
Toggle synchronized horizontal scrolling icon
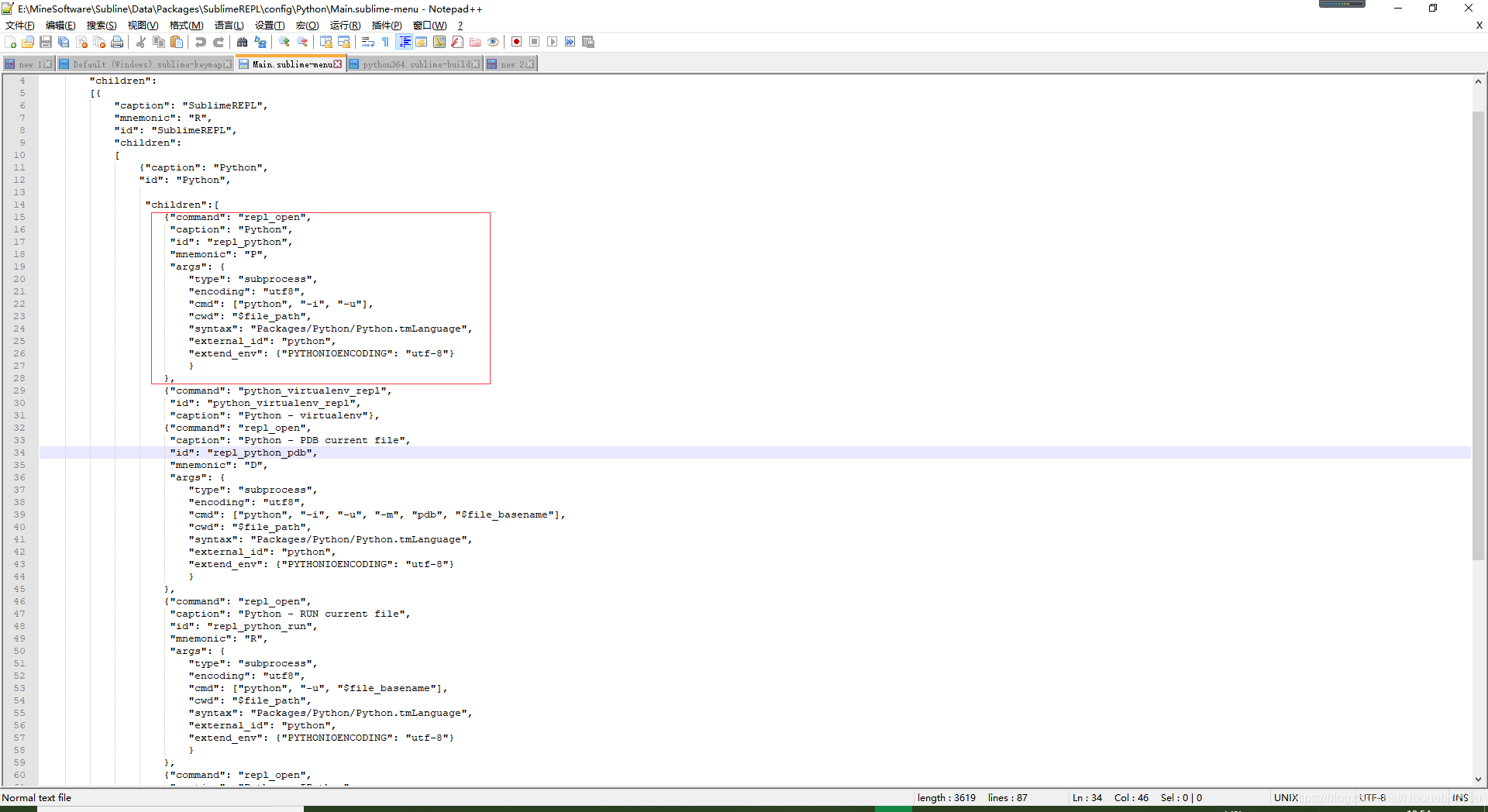344,42
